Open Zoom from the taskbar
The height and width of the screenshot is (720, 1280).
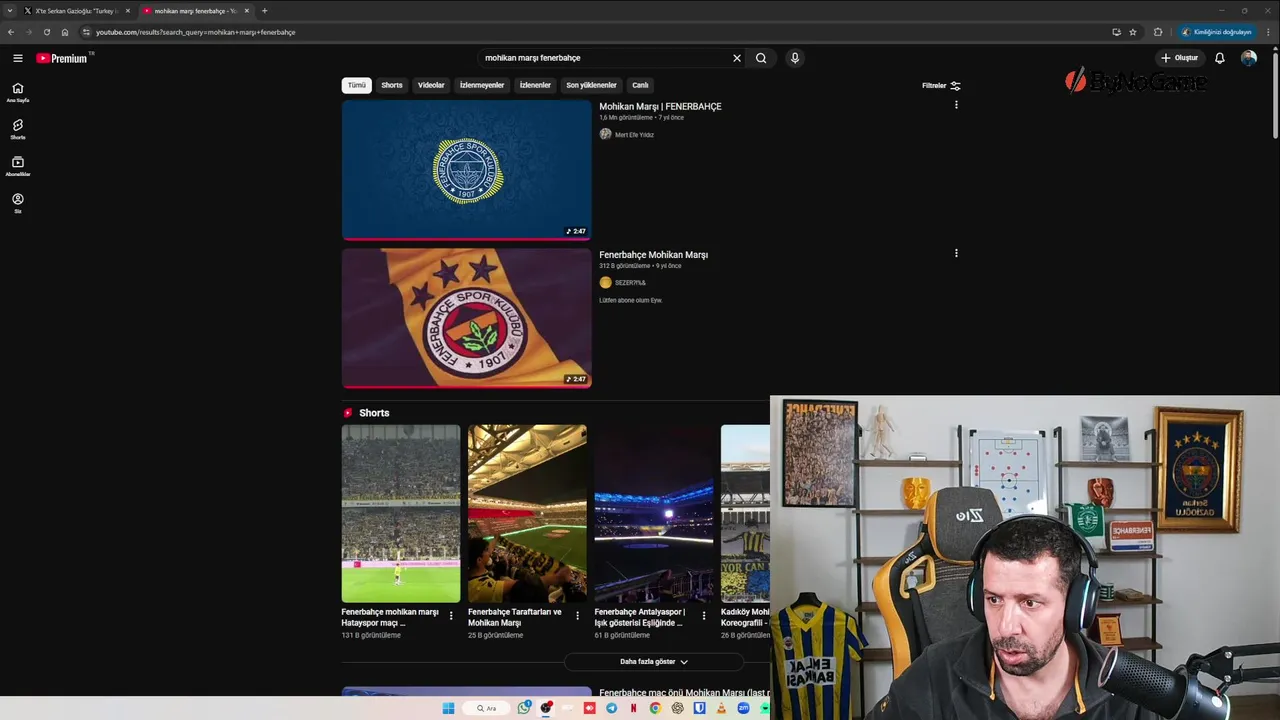743,708
